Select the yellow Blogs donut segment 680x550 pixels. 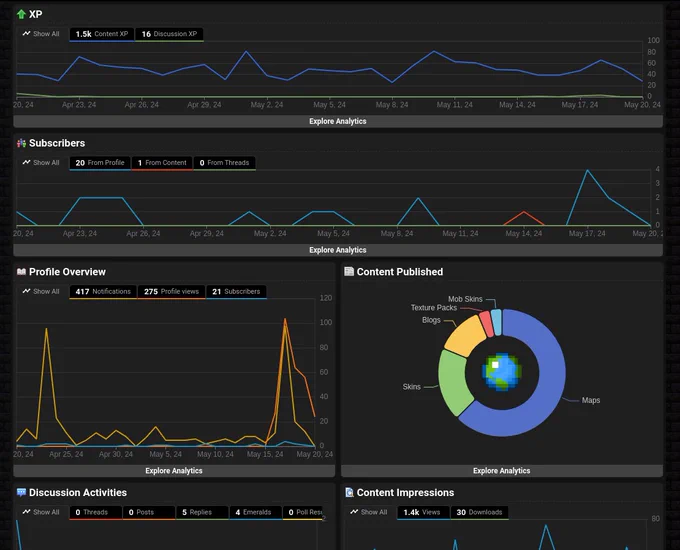coord(466,336)
